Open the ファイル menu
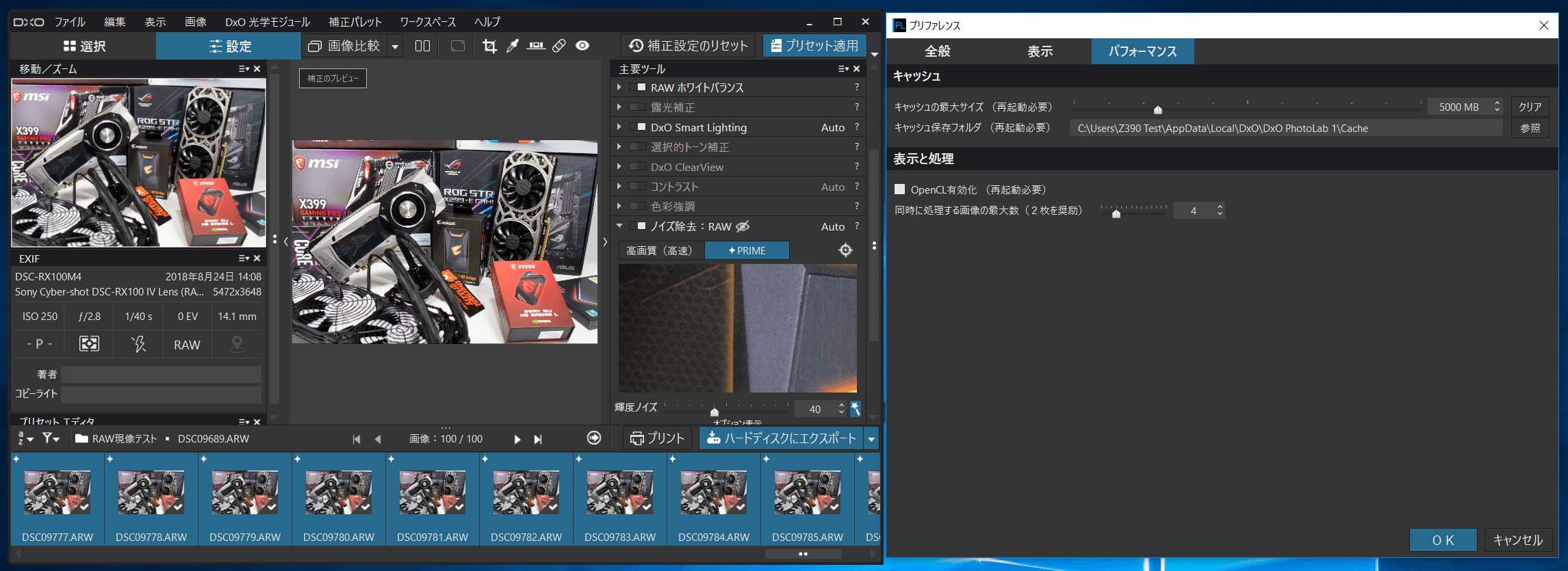Screen dimensions: 1568x571 pyautogui.click(x=70, y=22)
